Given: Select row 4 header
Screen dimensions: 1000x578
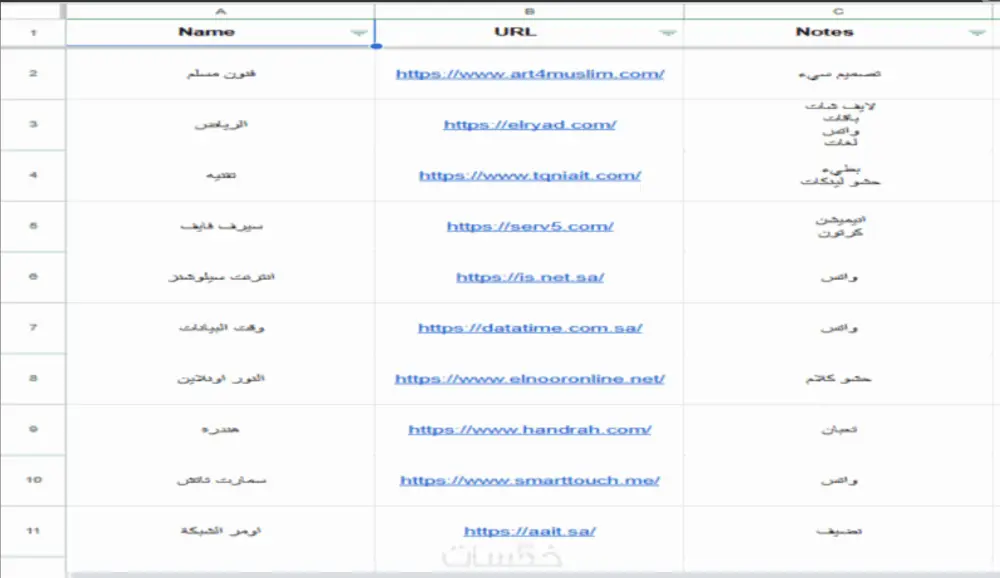Looking at the screenshot, I should click(x=33, y=175).
